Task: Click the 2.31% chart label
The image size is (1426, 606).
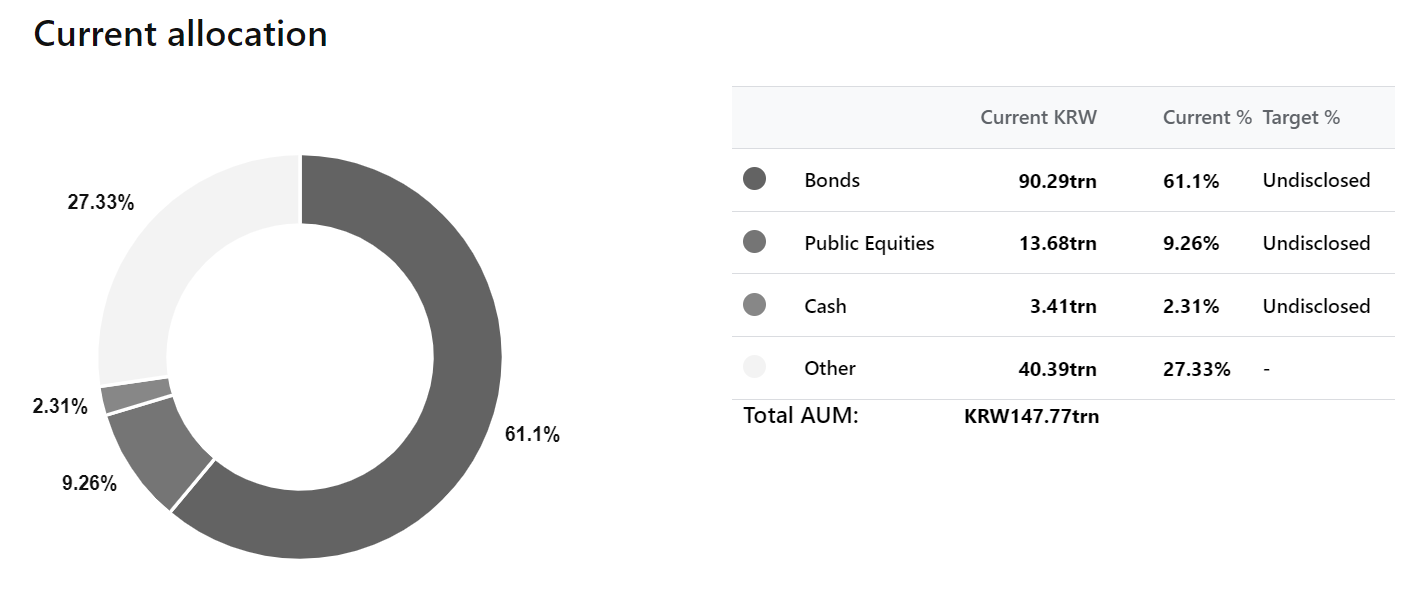Action: [x=60, y=407]
